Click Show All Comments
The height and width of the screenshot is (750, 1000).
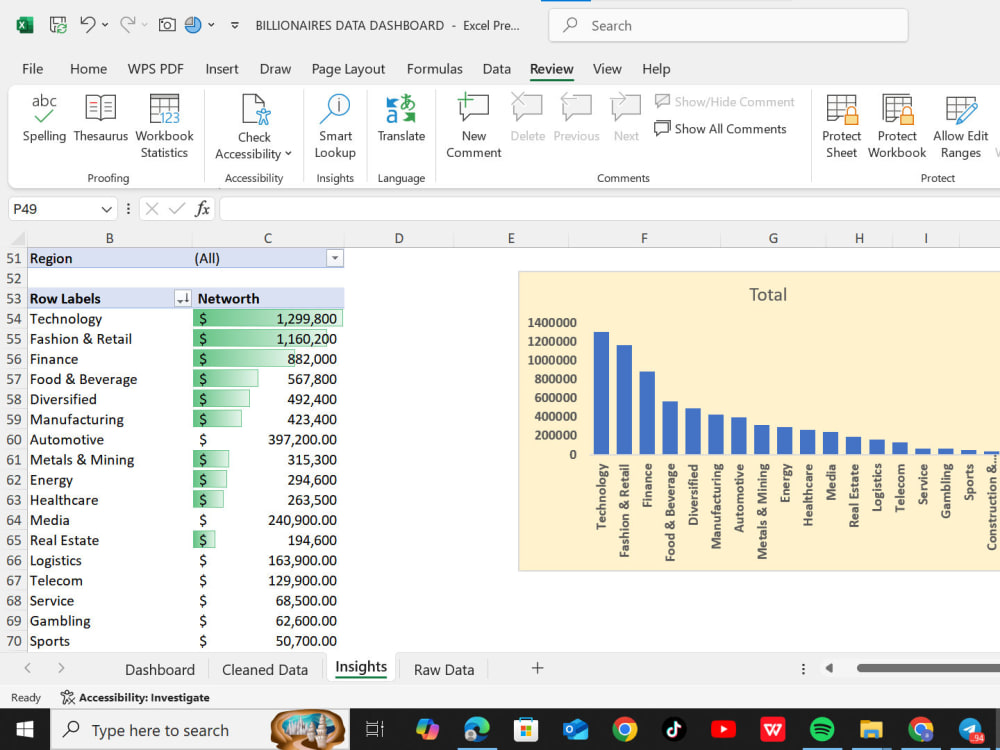pyautogui.click(x=721, y=129)
